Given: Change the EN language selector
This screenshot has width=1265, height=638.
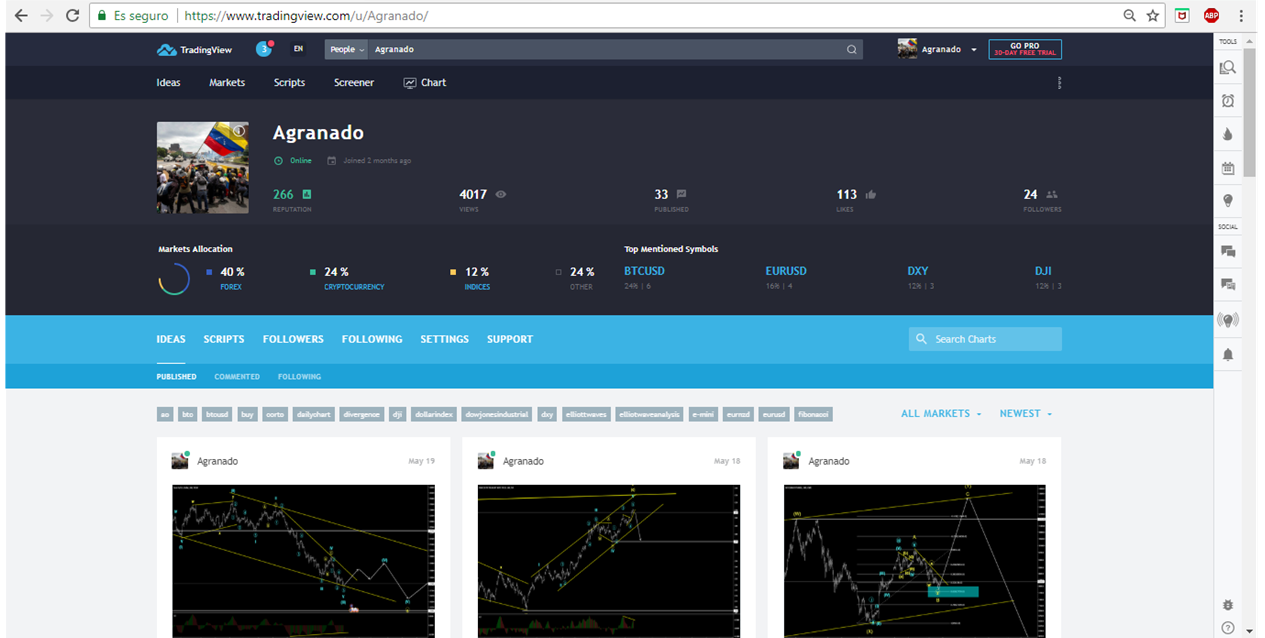Looking at the screenshot, I should point(298,49).
